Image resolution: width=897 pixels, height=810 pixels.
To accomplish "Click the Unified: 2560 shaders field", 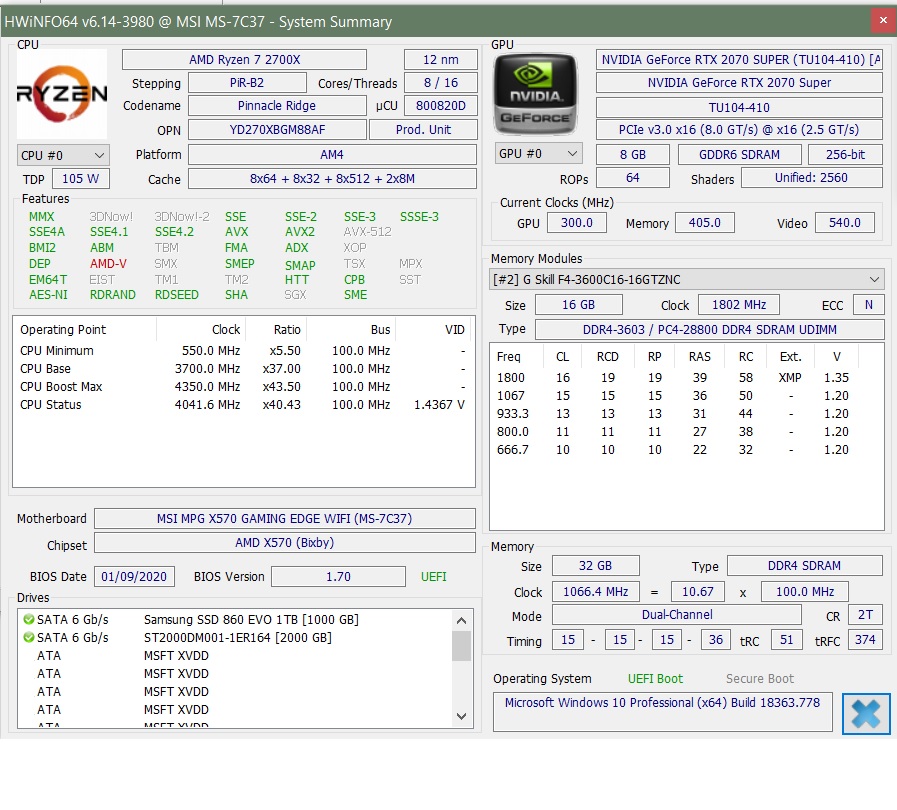I will (x=812, y=178).
